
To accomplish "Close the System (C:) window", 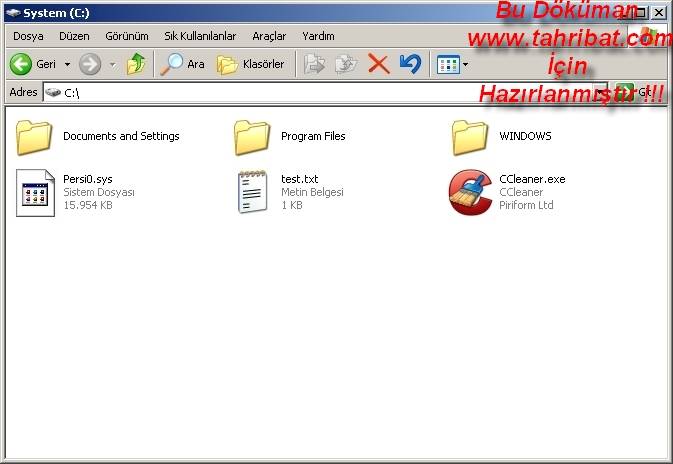I will 658,12.
